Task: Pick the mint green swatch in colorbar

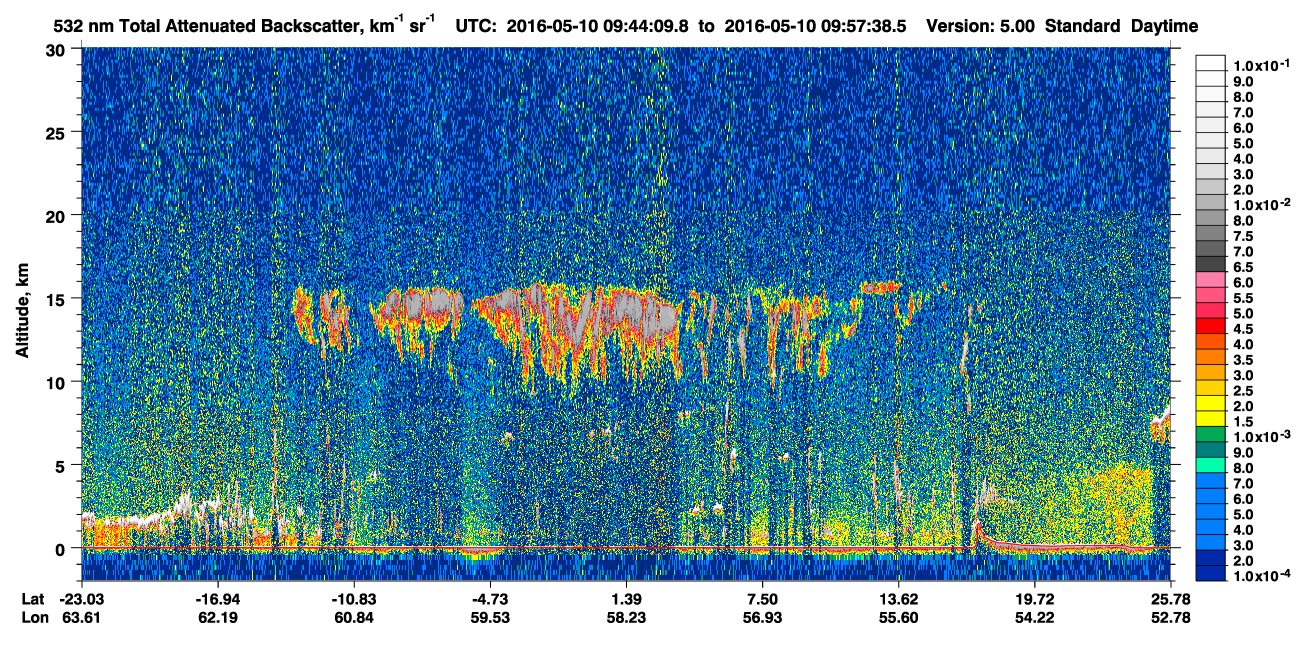Action: (x=1211, y=465)
